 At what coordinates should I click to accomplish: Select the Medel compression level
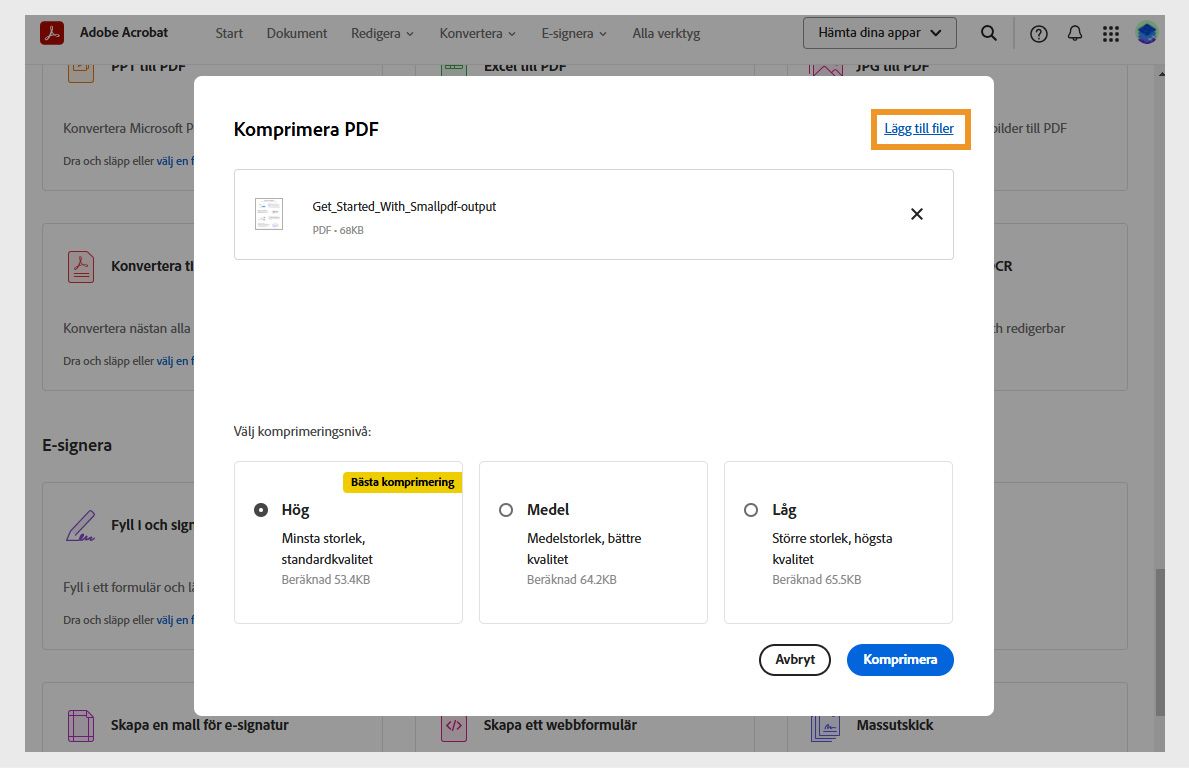pyautogui.click(x=506, y=510)
